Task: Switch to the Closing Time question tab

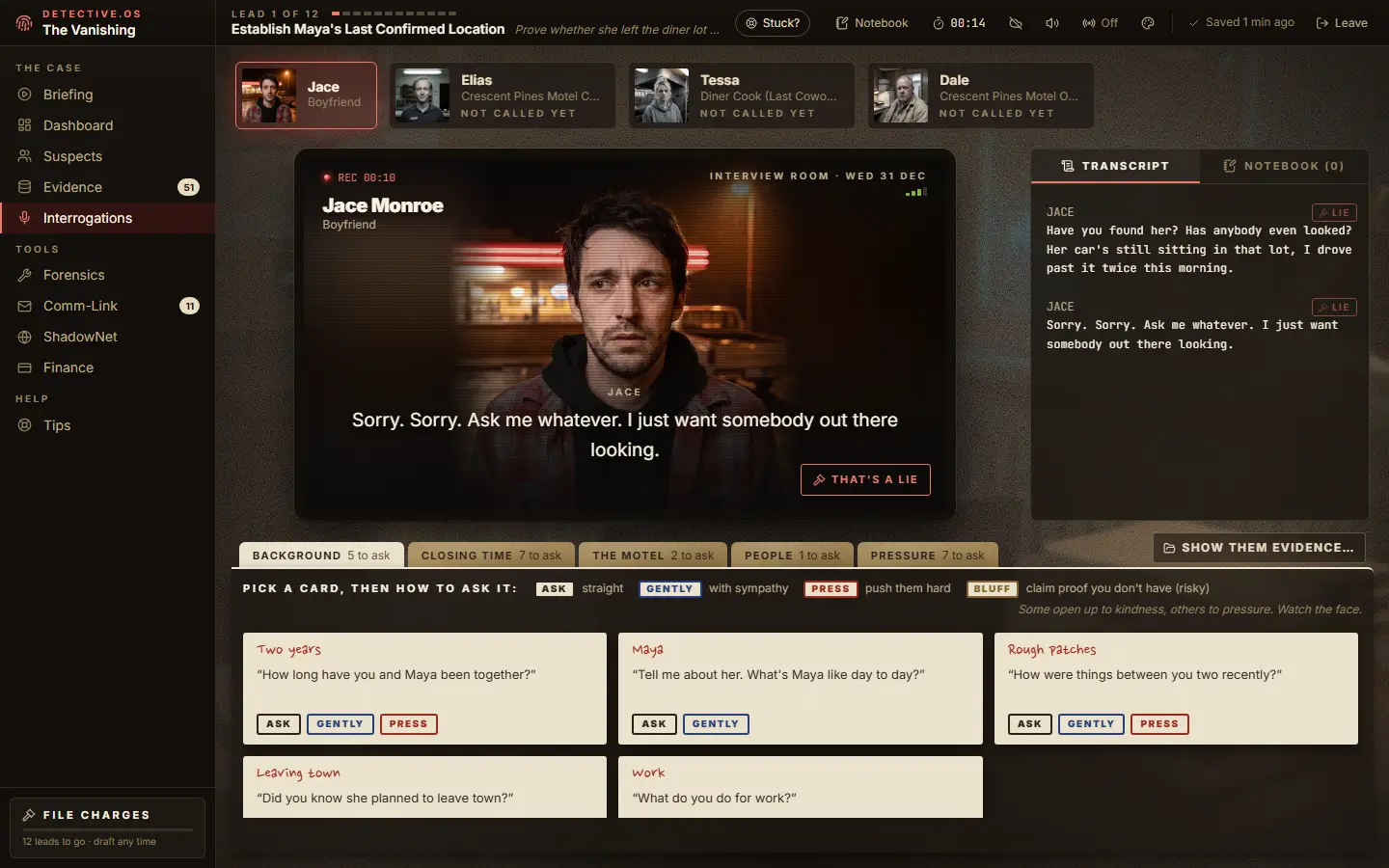Action: (x=491, y=556)
